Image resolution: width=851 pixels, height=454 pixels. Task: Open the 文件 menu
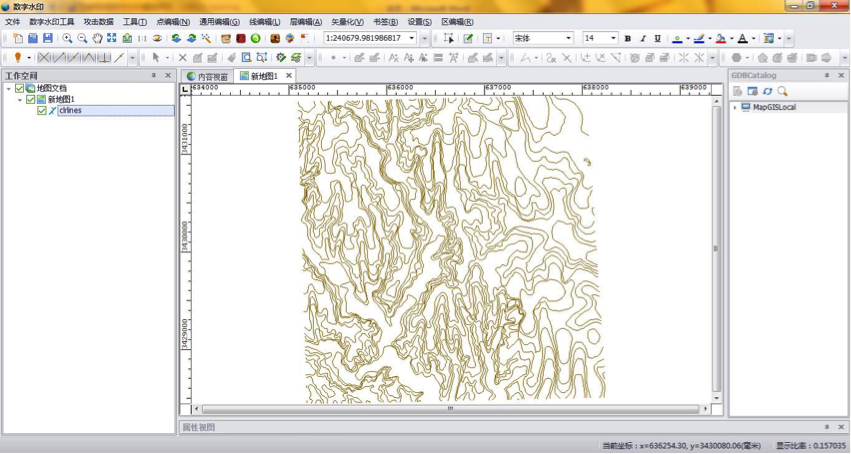click(12, 22)
